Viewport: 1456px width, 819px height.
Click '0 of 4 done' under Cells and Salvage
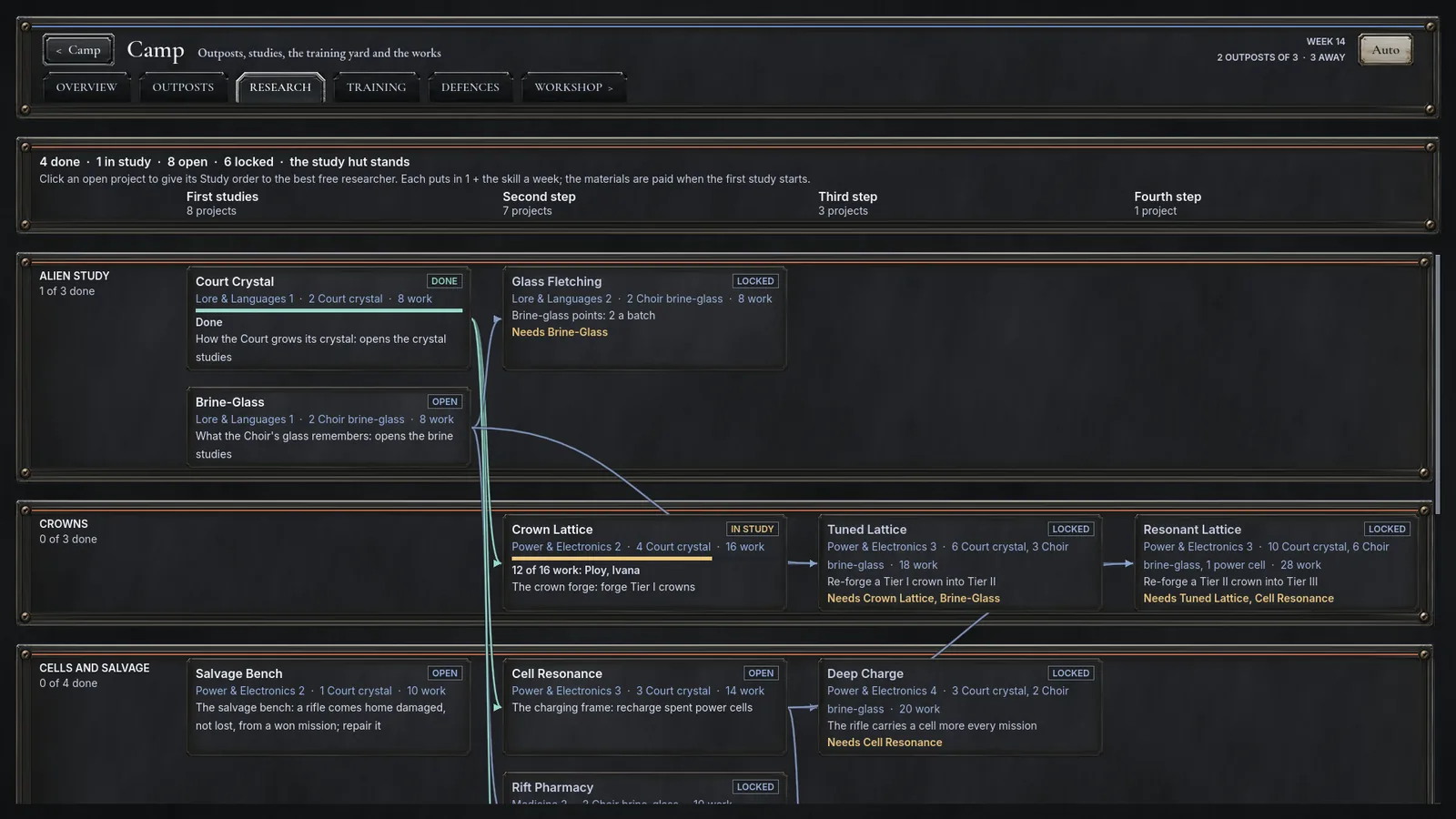pyautogui.click(x=67, y=683)
